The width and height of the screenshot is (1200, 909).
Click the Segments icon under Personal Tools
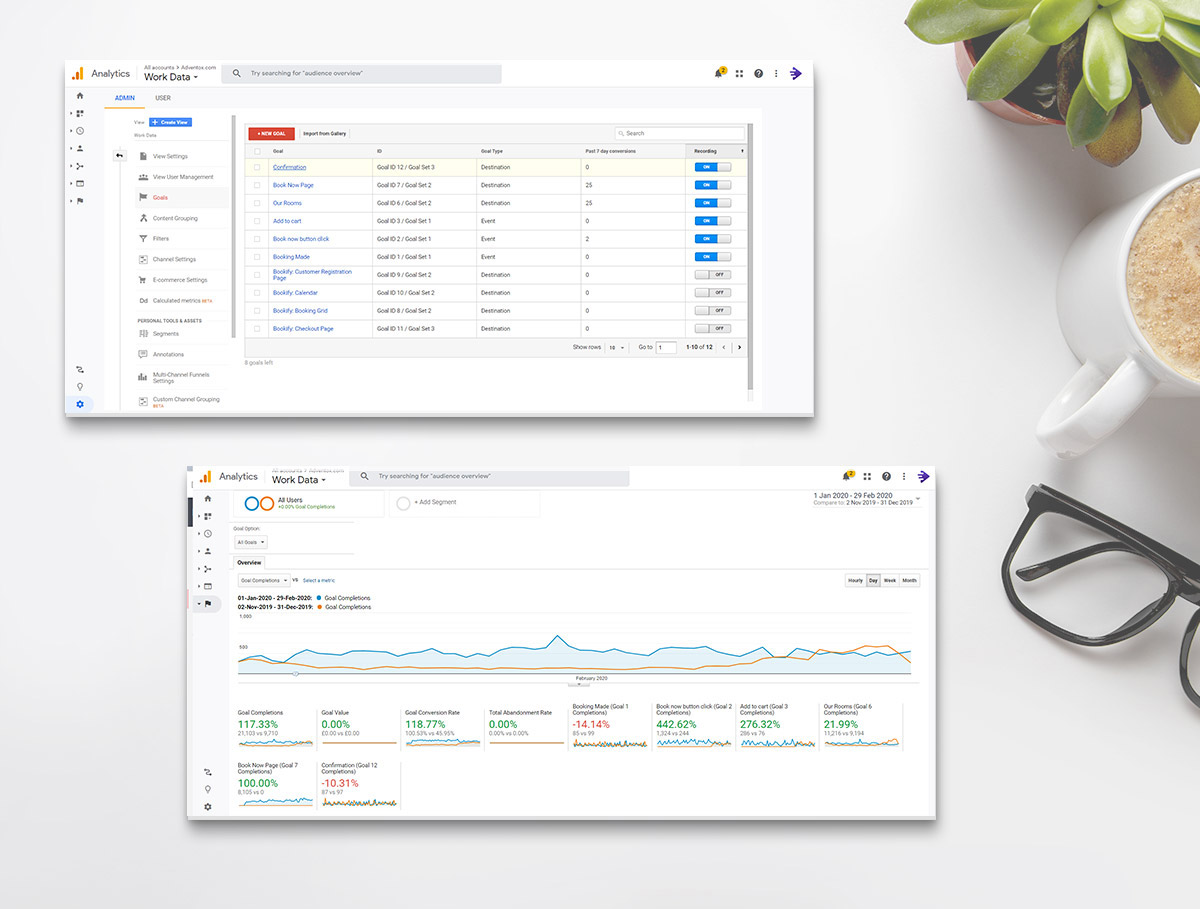pos(145,334)
